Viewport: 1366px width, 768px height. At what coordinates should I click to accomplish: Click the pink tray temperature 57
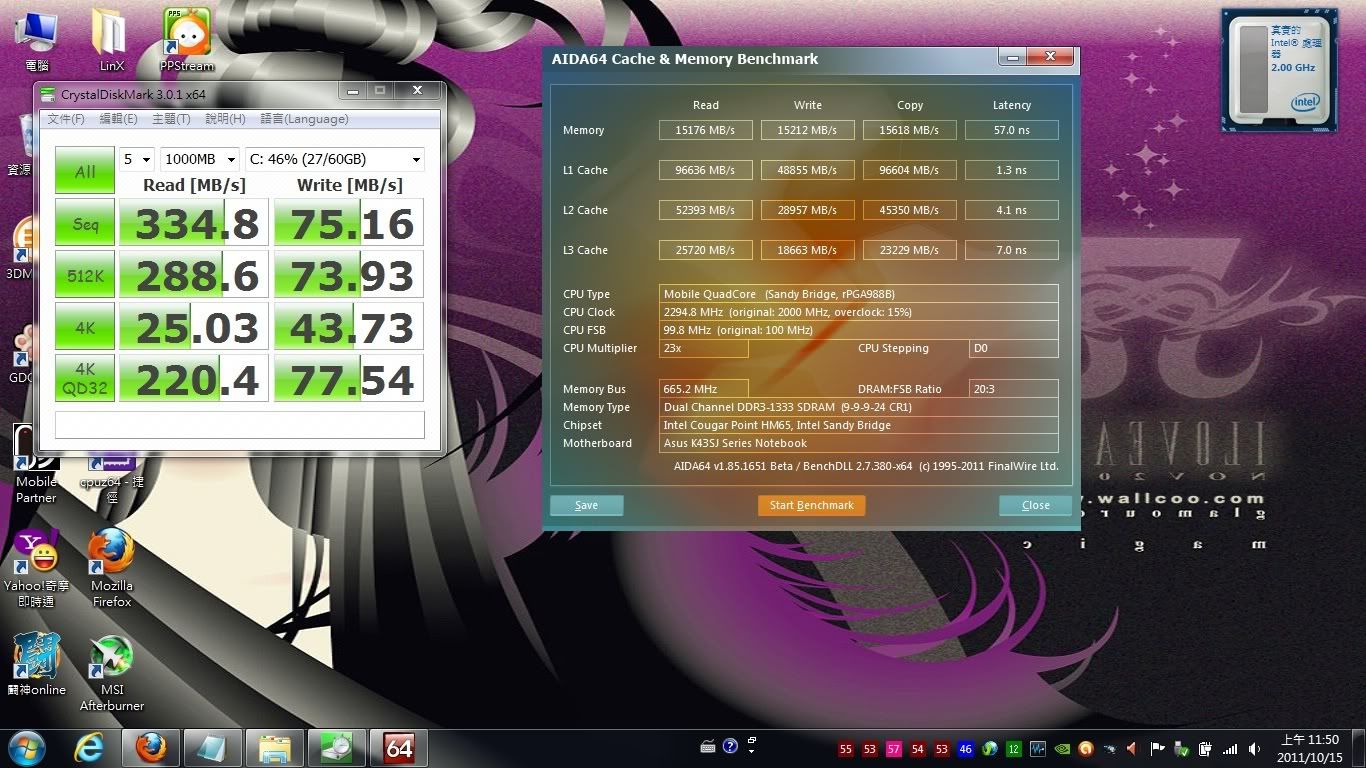coord(894,749)
